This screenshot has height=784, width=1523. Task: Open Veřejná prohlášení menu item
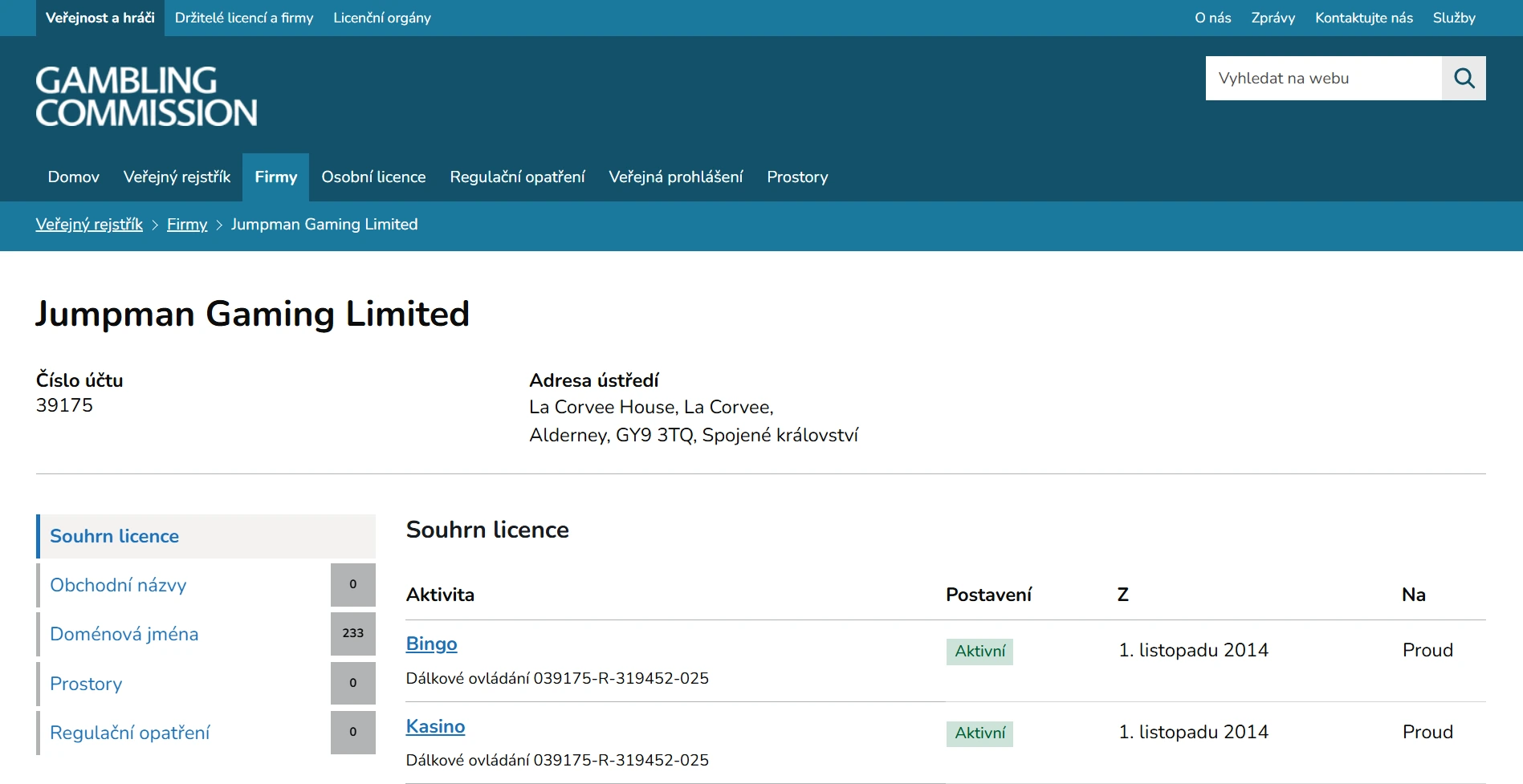(675, 177)
